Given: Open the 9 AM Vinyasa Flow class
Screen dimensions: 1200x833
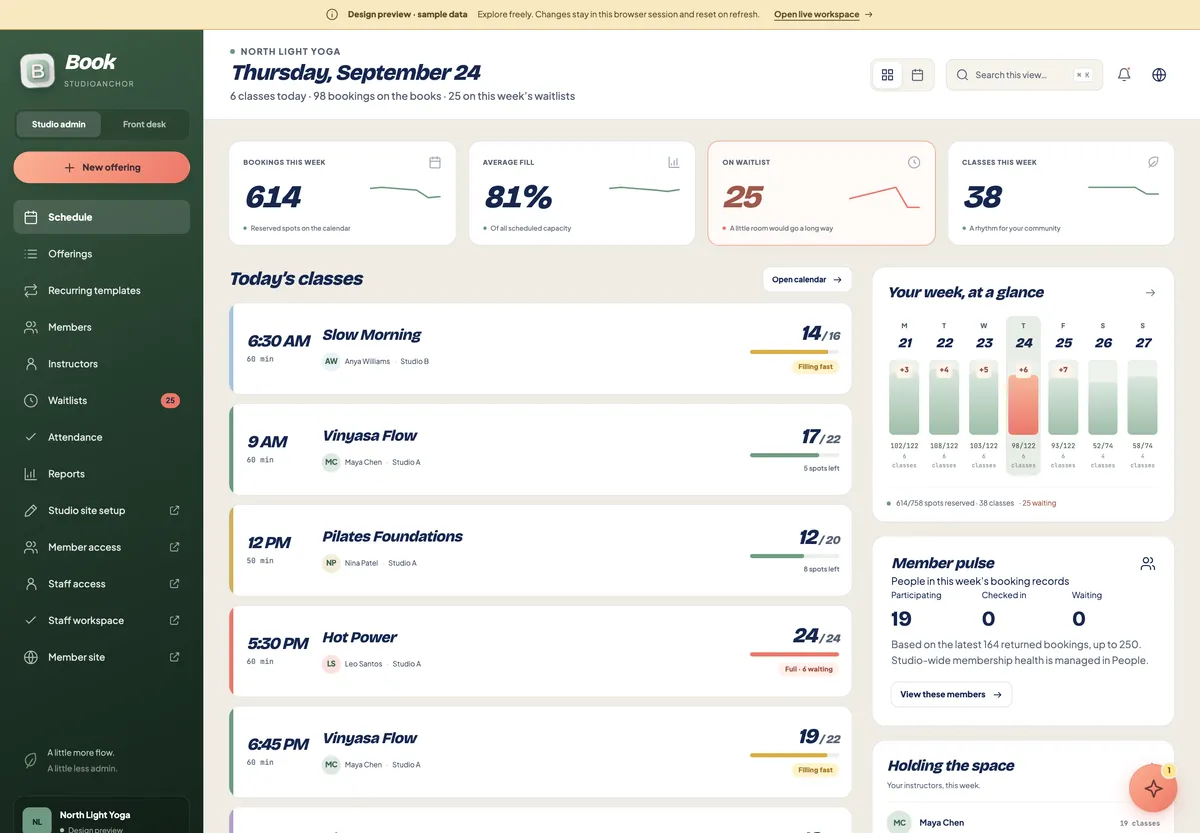Looking at the screenshot, I should tap(540, 450).
